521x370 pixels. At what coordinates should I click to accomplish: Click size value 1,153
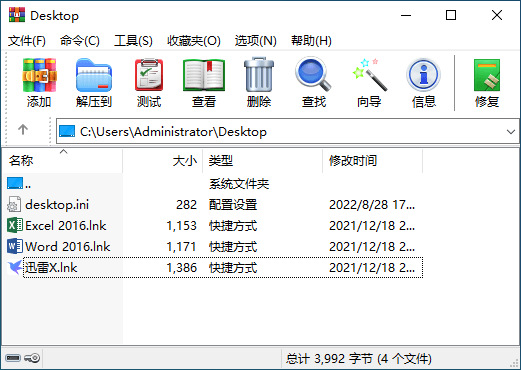tap(182, 226)
